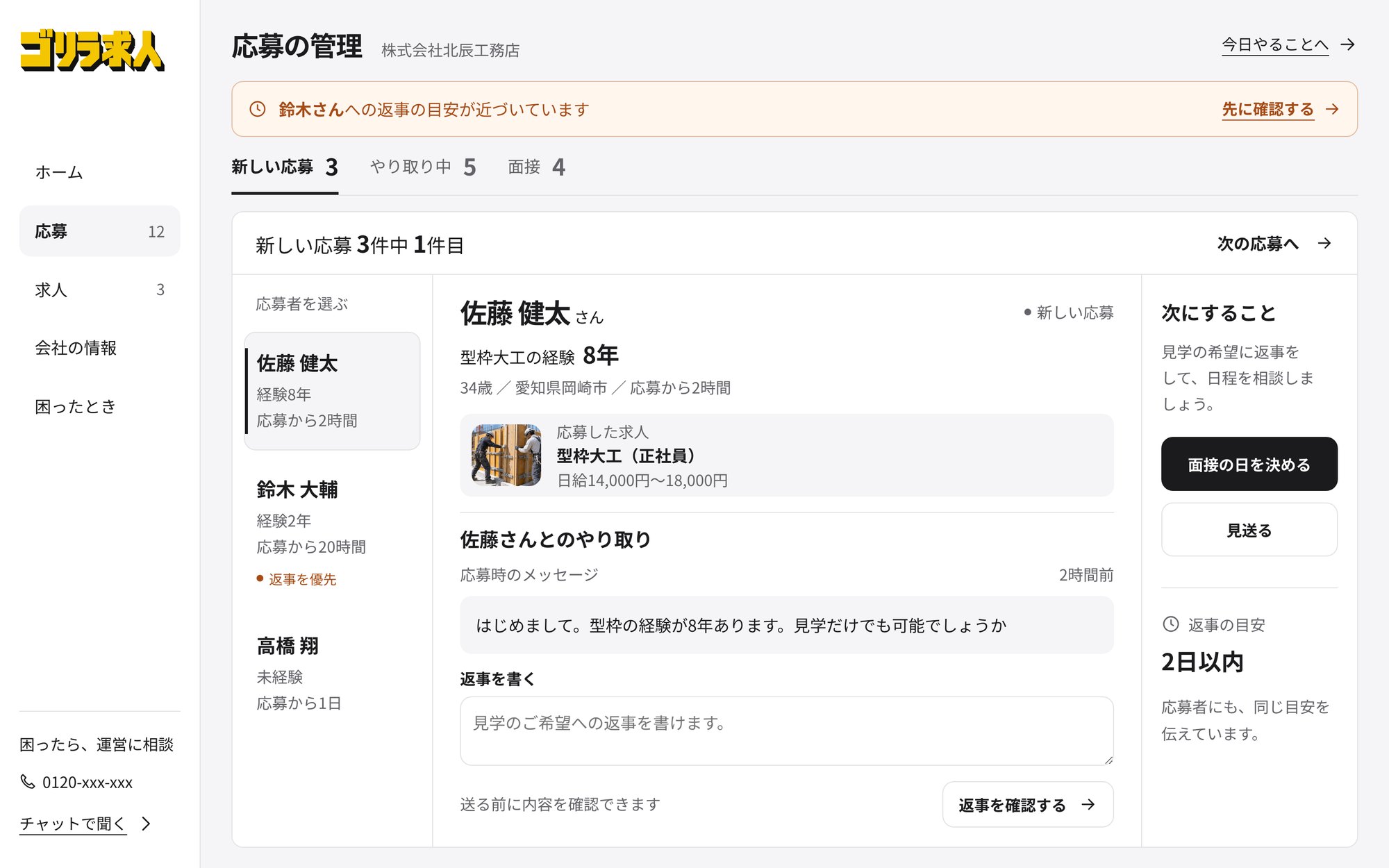The height and width of the screenshot is (868, 1389).
Task: Click the 見送る button
Action: (x=1249, y=530)
